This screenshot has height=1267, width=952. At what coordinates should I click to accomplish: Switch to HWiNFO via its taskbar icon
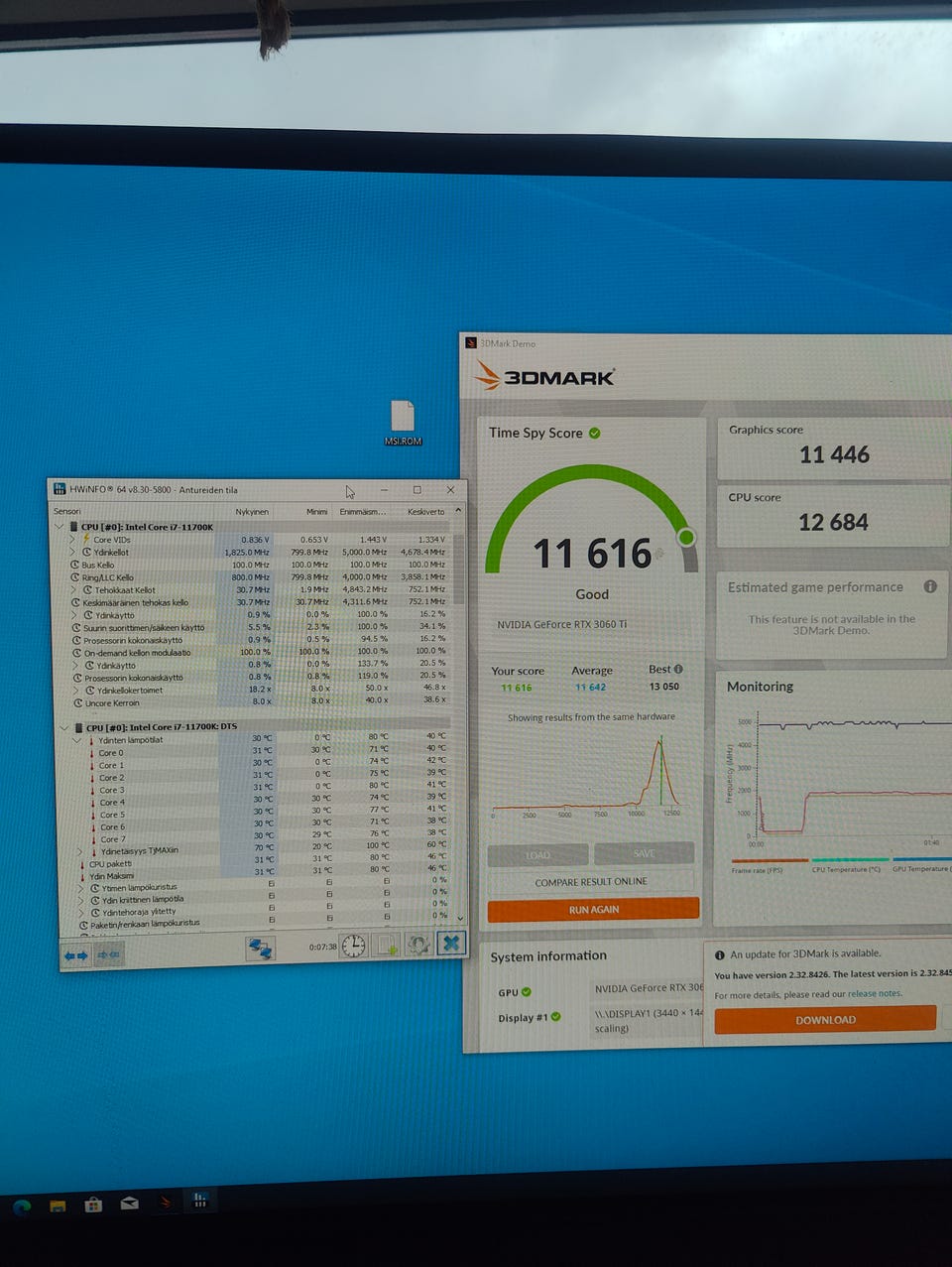(x=200, y=1201)
